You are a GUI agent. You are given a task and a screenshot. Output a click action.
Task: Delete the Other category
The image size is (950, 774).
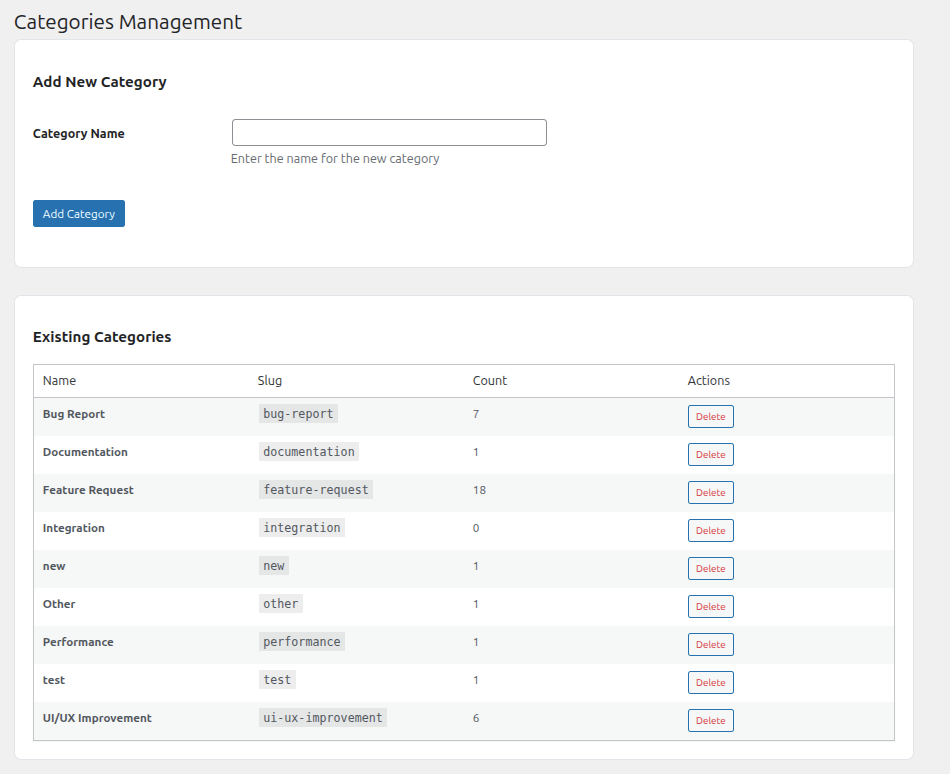[x=710, y=606]
